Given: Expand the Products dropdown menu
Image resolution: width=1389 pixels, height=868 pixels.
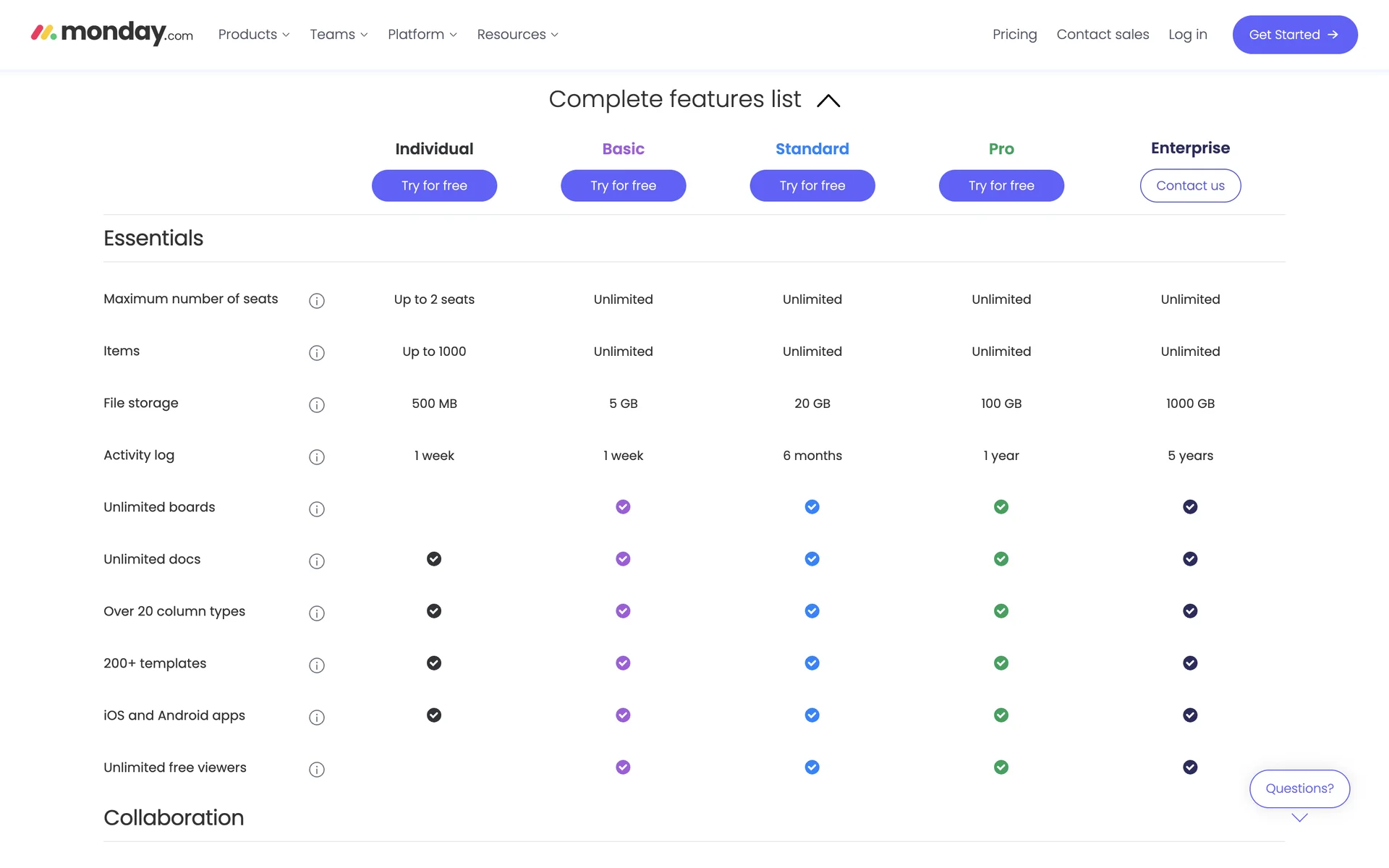Looking at the screenshot, I should (253, 35).
